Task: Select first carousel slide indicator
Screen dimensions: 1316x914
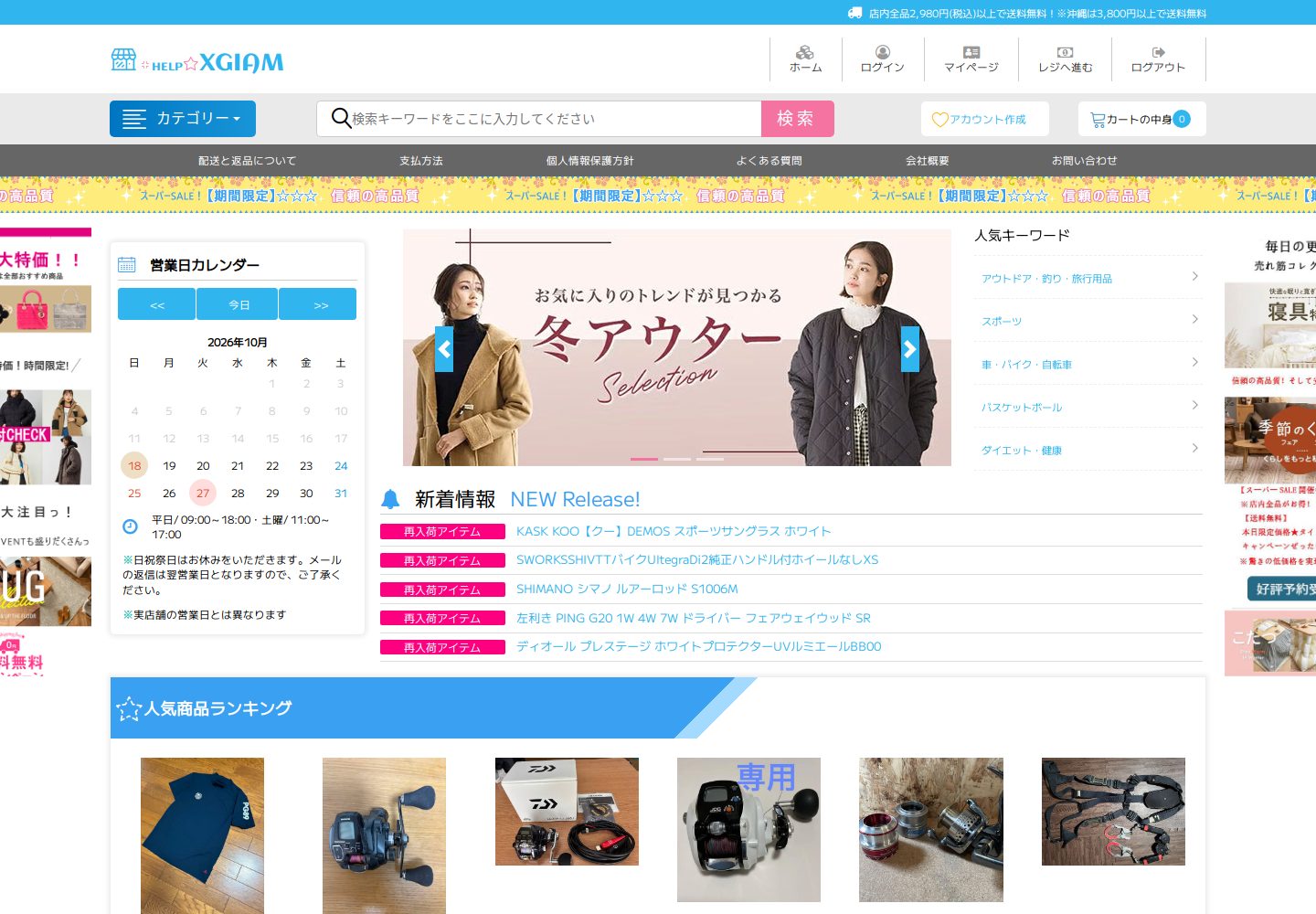Action: click(644, 459)
